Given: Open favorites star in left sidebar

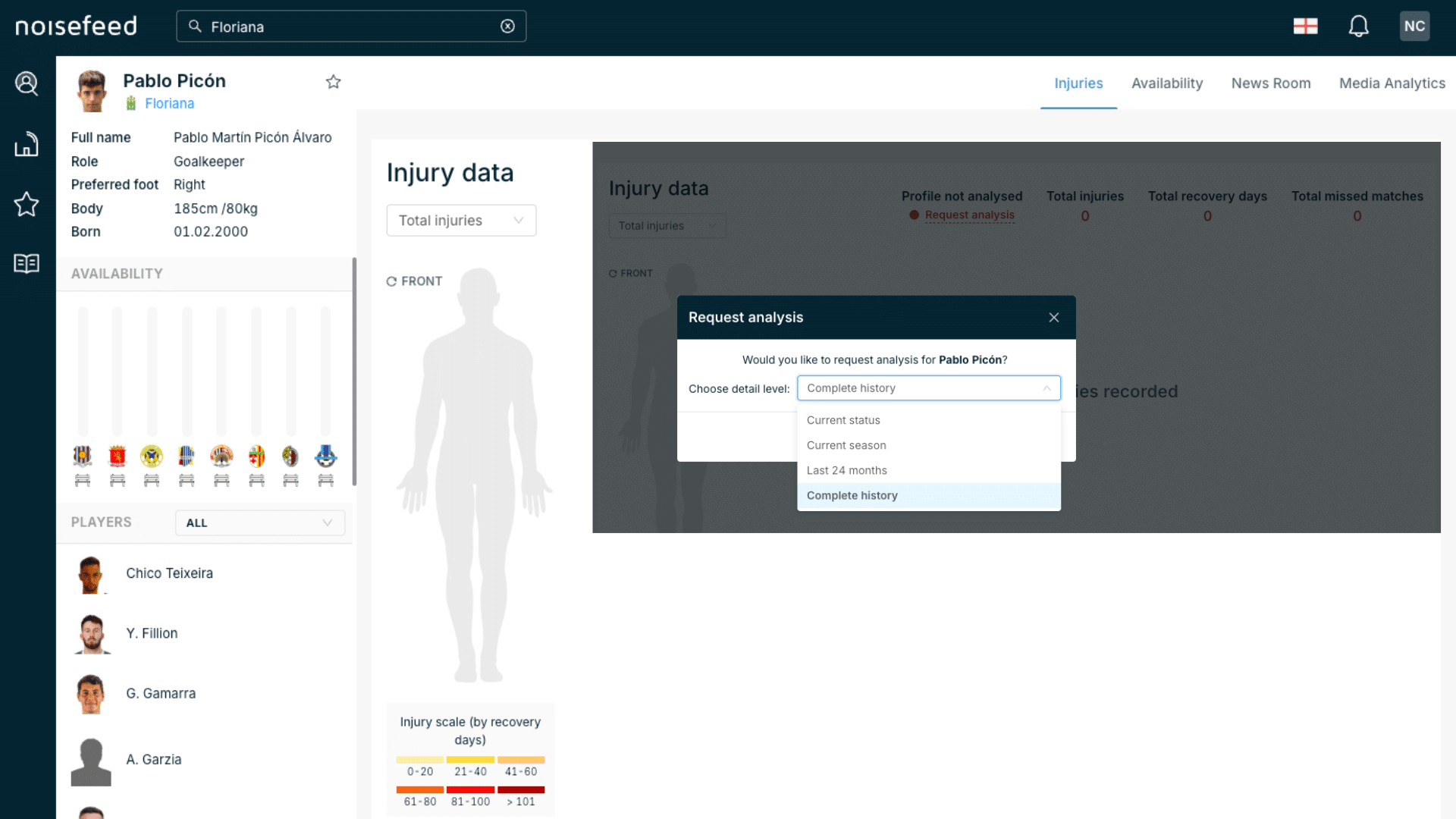Looking at the screenshot, I should point(27,204).
